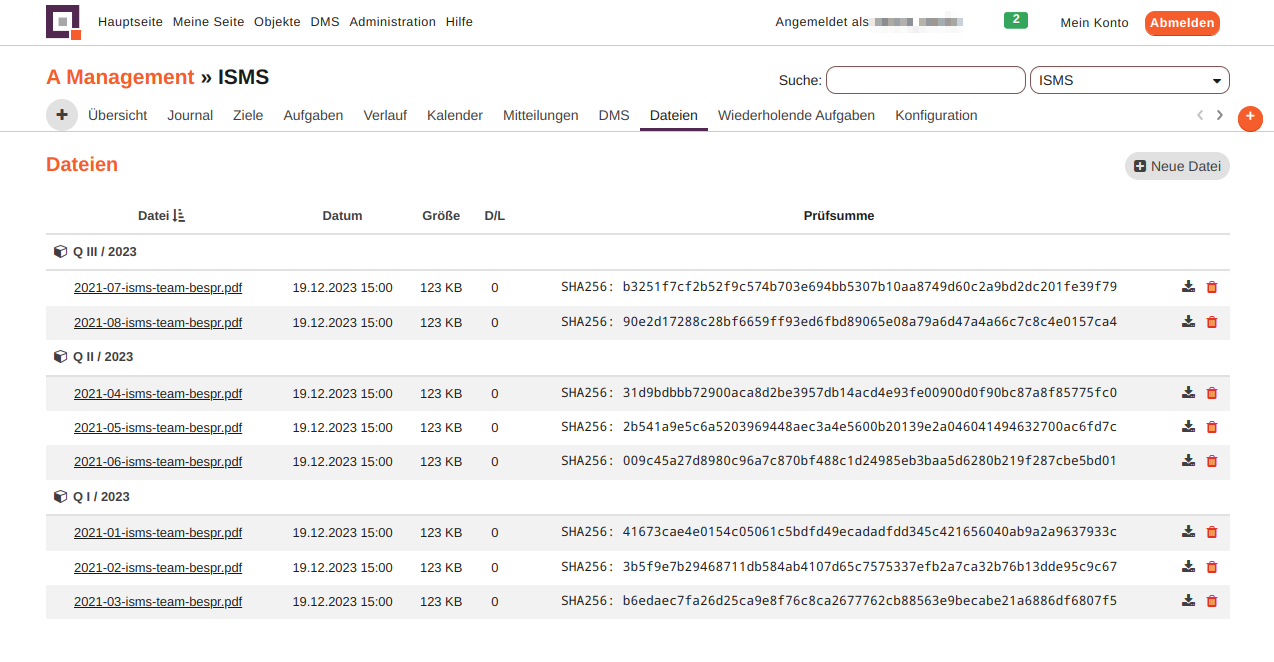Download the 2021-04-isms-team-bespr.pdf file
The width and height of the screenshot is (1274, 662).
1188,392
